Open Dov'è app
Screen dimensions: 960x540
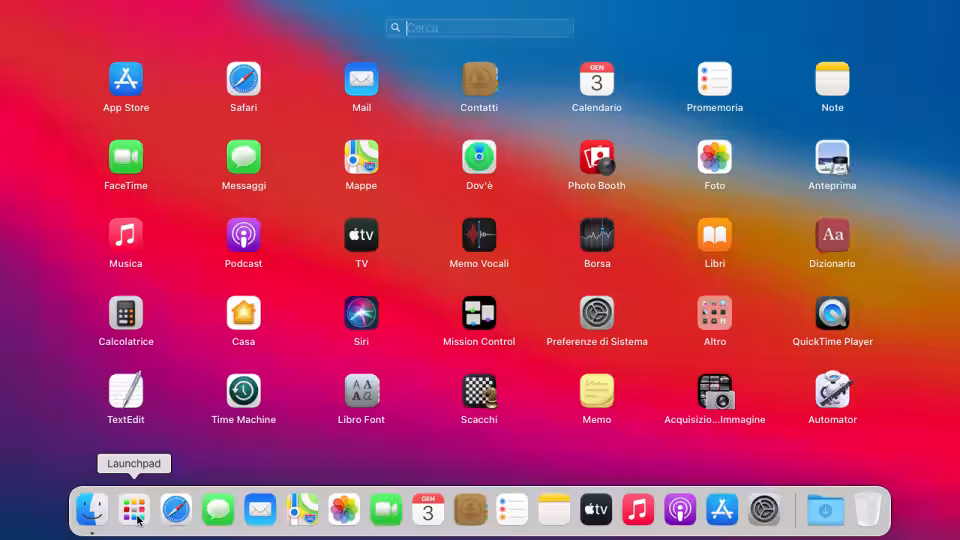(x=479, y=157)
